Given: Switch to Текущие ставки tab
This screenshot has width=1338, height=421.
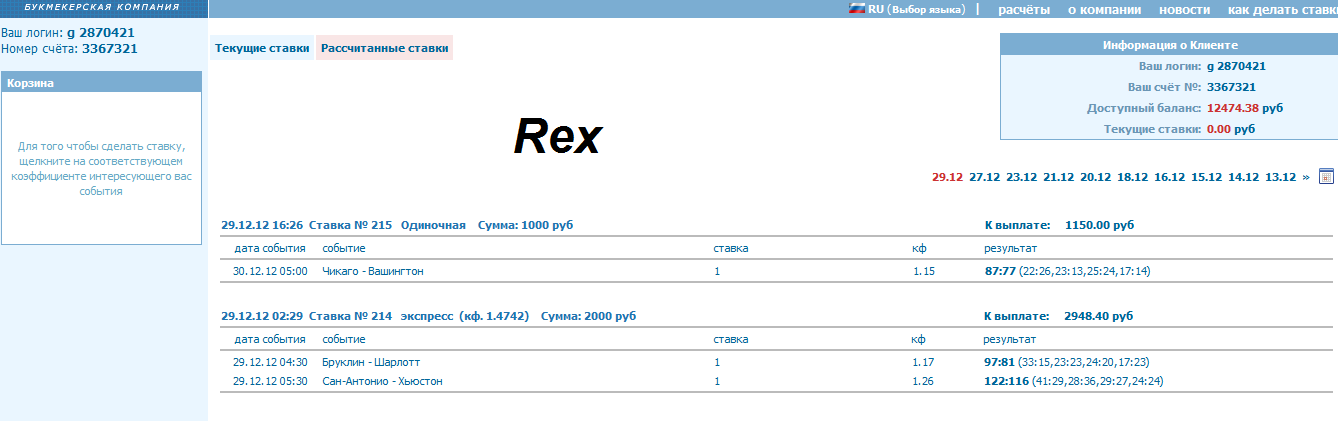Looking at the screenshot, I should pyautogui.click(x=262, y=48).
